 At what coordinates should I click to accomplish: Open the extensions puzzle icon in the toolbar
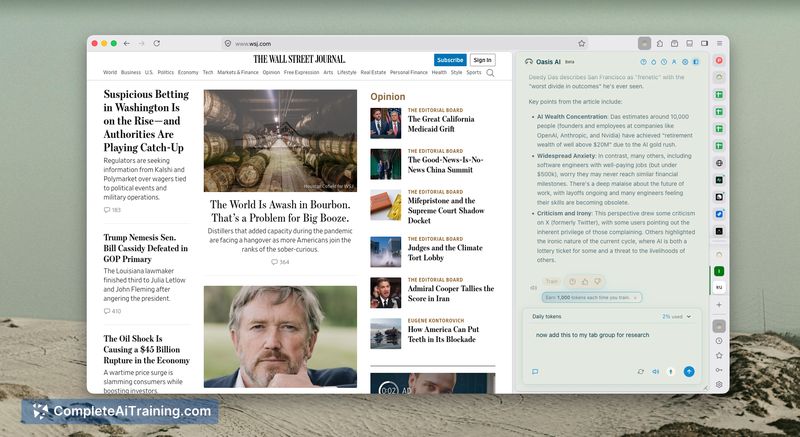click(x=660, y=44)
